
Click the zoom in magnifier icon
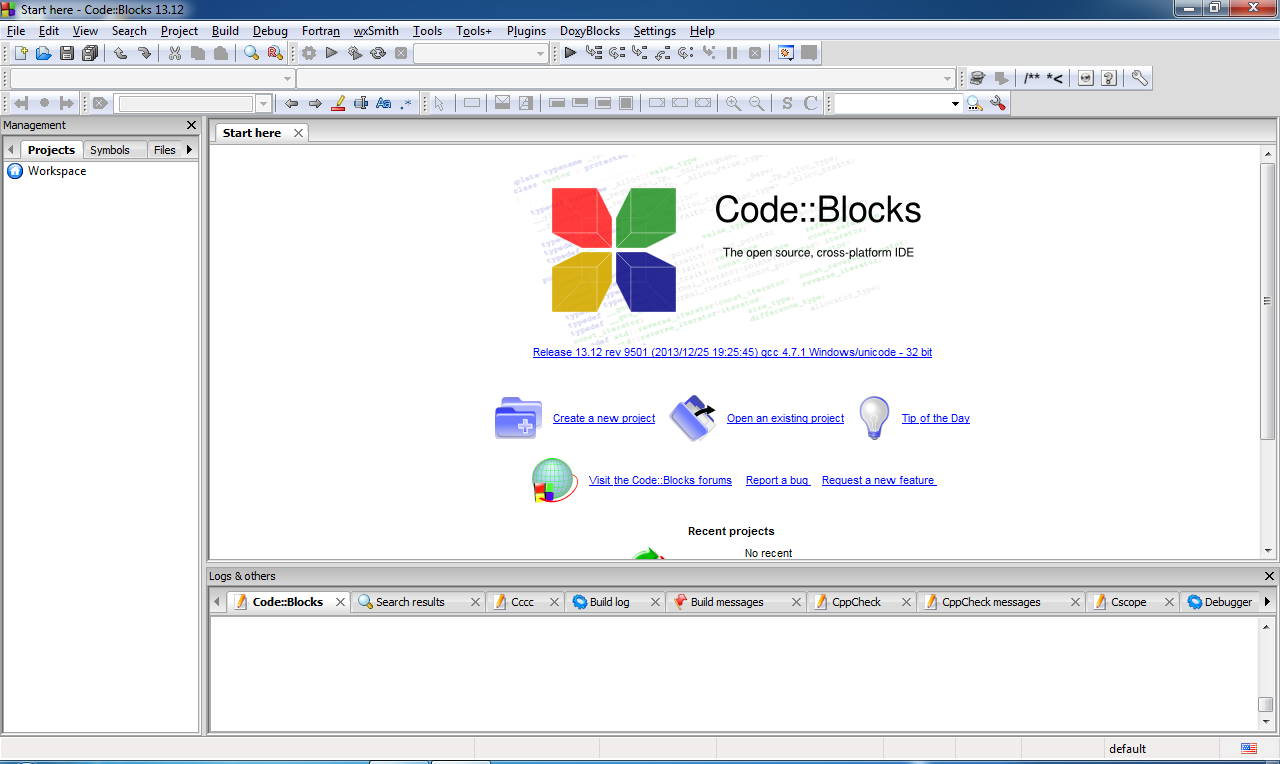(733, 103)
